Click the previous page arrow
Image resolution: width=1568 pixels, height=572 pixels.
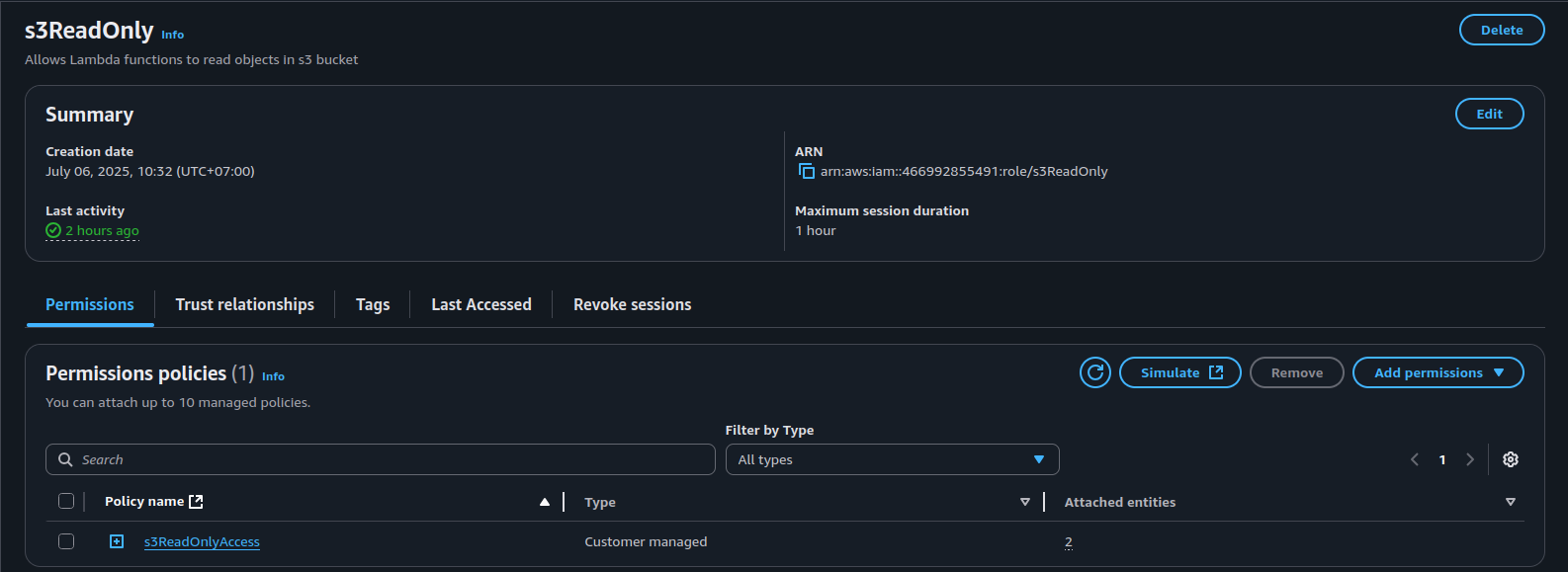point(1415,459)
